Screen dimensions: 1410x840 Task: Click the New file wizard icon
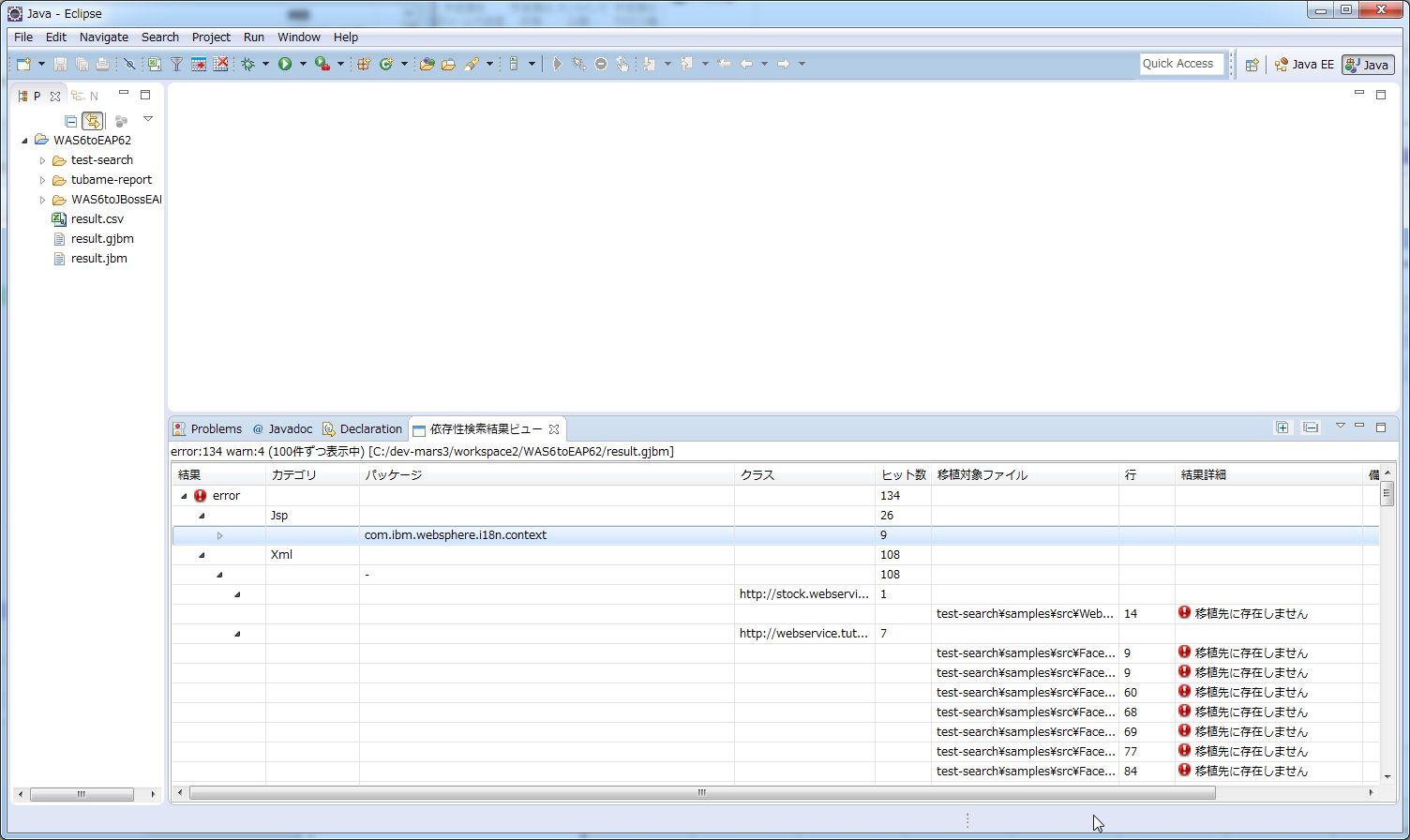(23, 64)
